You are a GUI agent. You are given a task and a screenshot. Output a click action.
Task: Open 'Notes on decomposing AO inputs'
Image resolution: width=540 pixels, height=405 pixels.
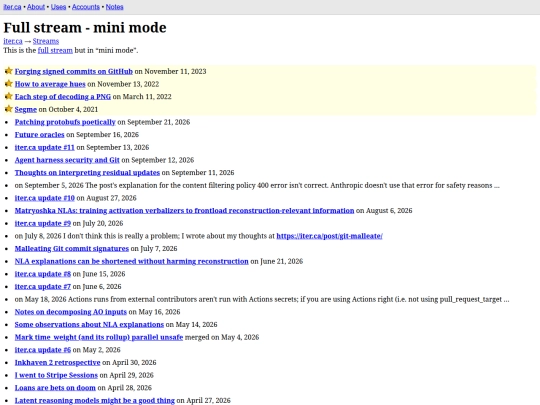pos(71,312)
